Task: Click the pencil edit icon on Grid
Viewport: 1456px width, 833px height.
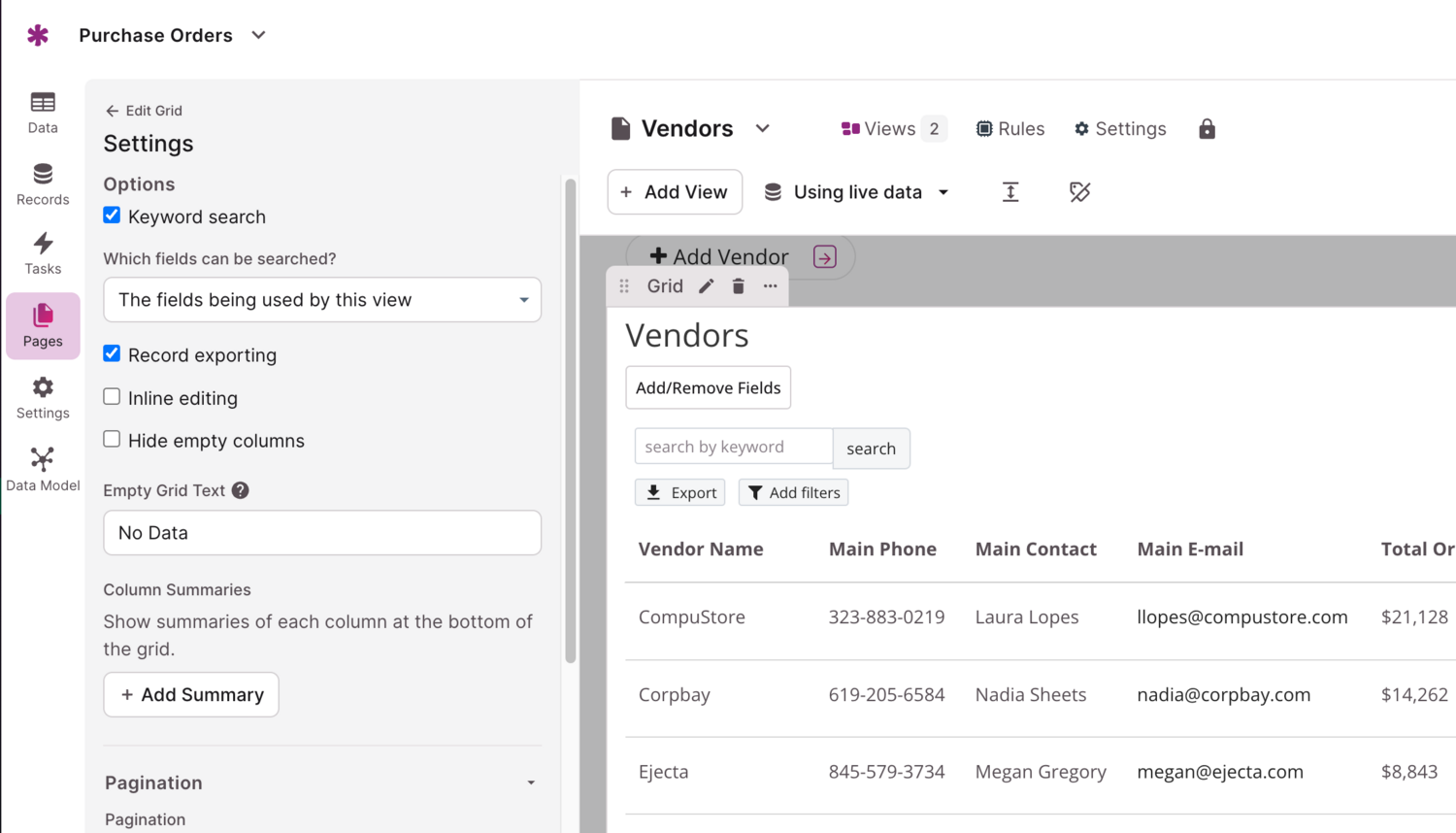Action: (707, 286)
